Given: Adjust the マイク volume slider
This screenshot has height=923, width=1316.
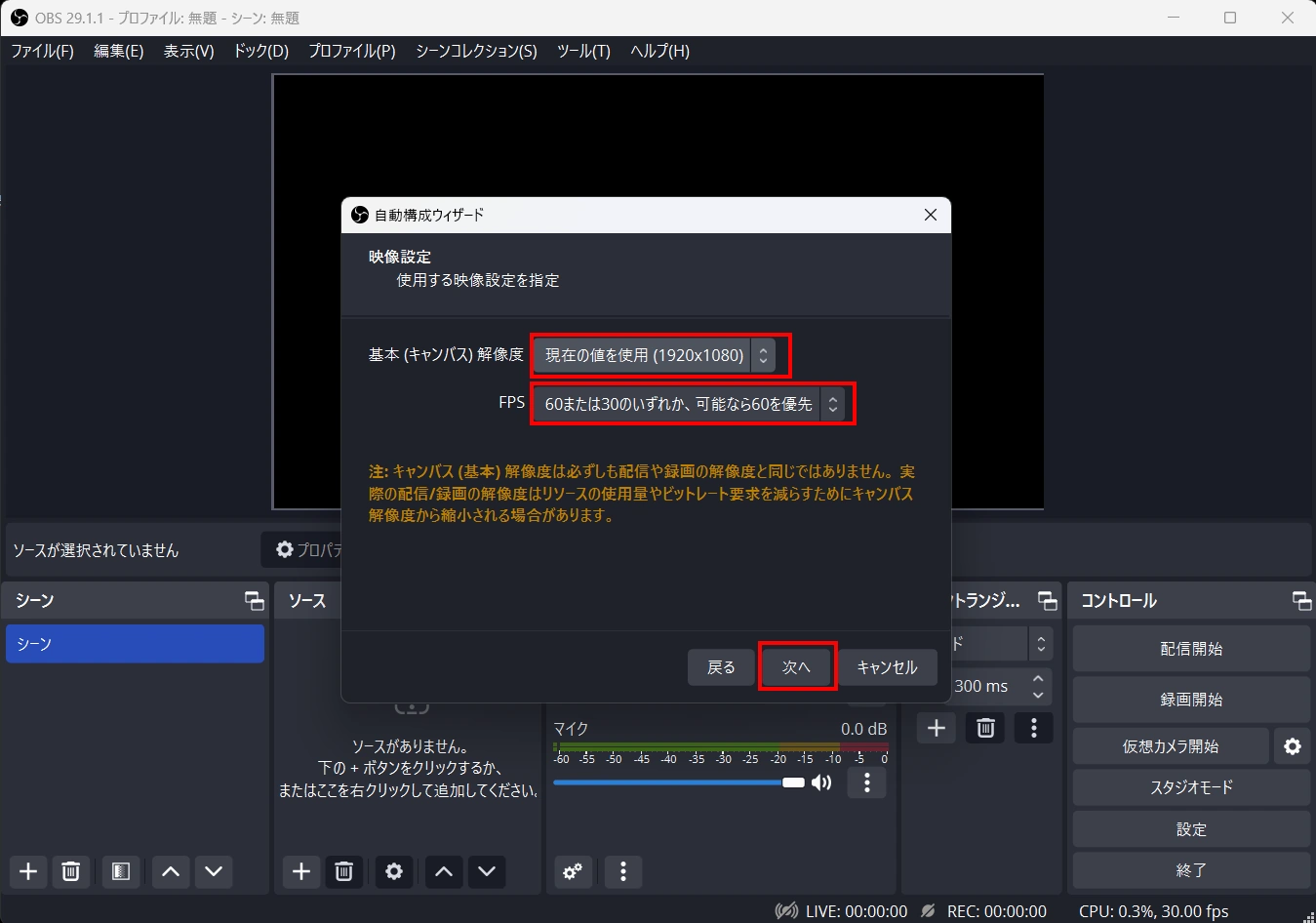Looking at the screenshot, I should point(673,783).
